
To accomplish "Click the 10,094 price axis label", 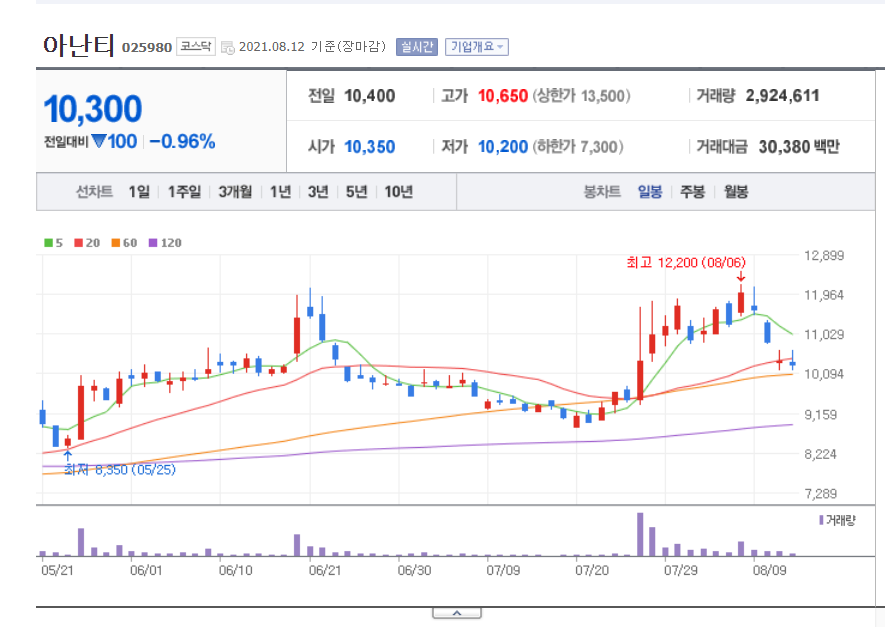I will 824,374.
